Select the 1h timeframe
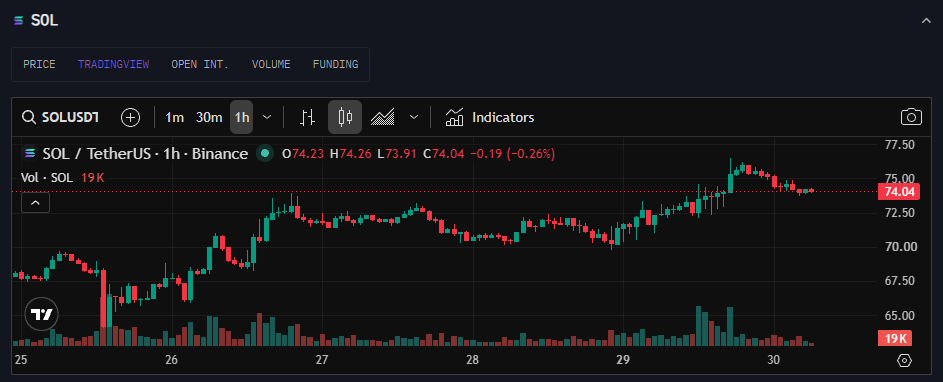This screenshot has height=382, width=943. [x=242, y=117]
